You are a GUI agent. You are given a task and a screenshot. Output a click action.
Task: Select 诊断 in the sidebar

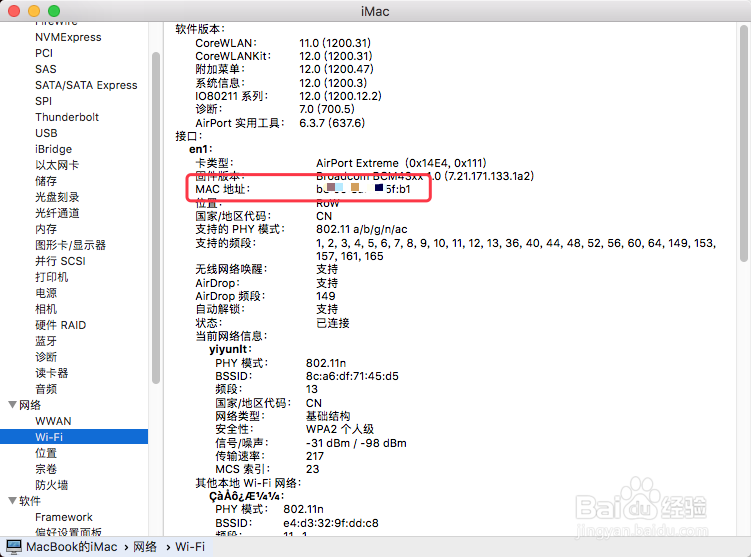46,357
